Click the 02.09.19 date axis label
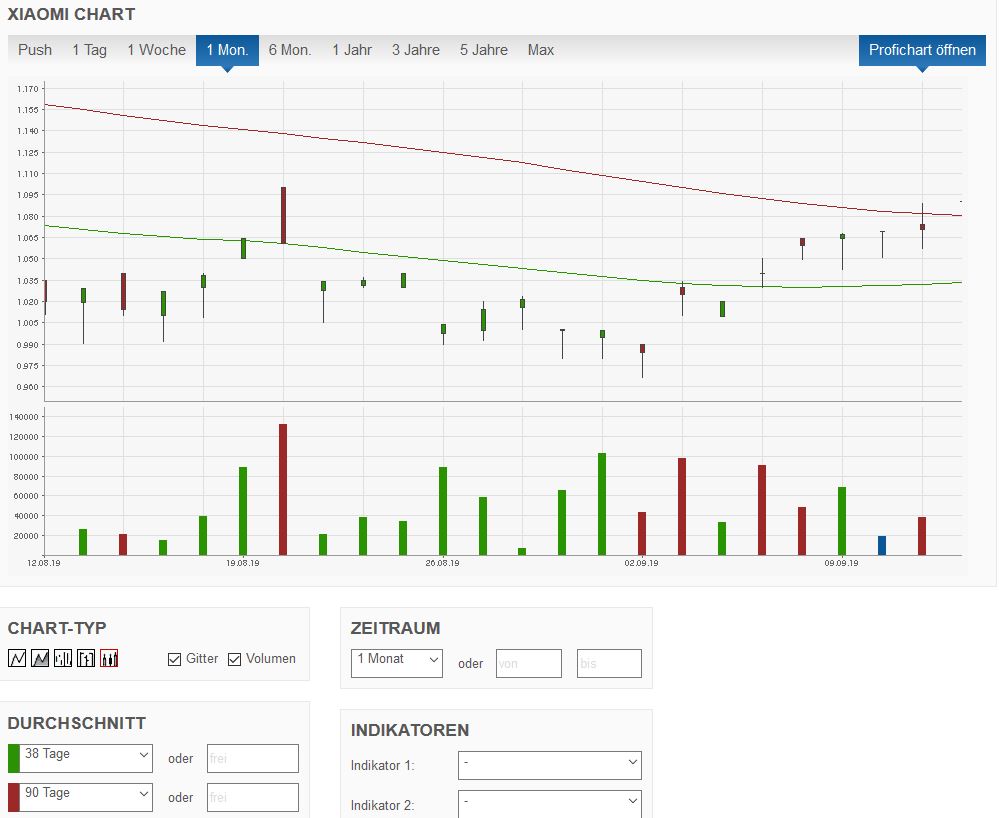Screen dimensions: 999x818 (x=642, y=563)
